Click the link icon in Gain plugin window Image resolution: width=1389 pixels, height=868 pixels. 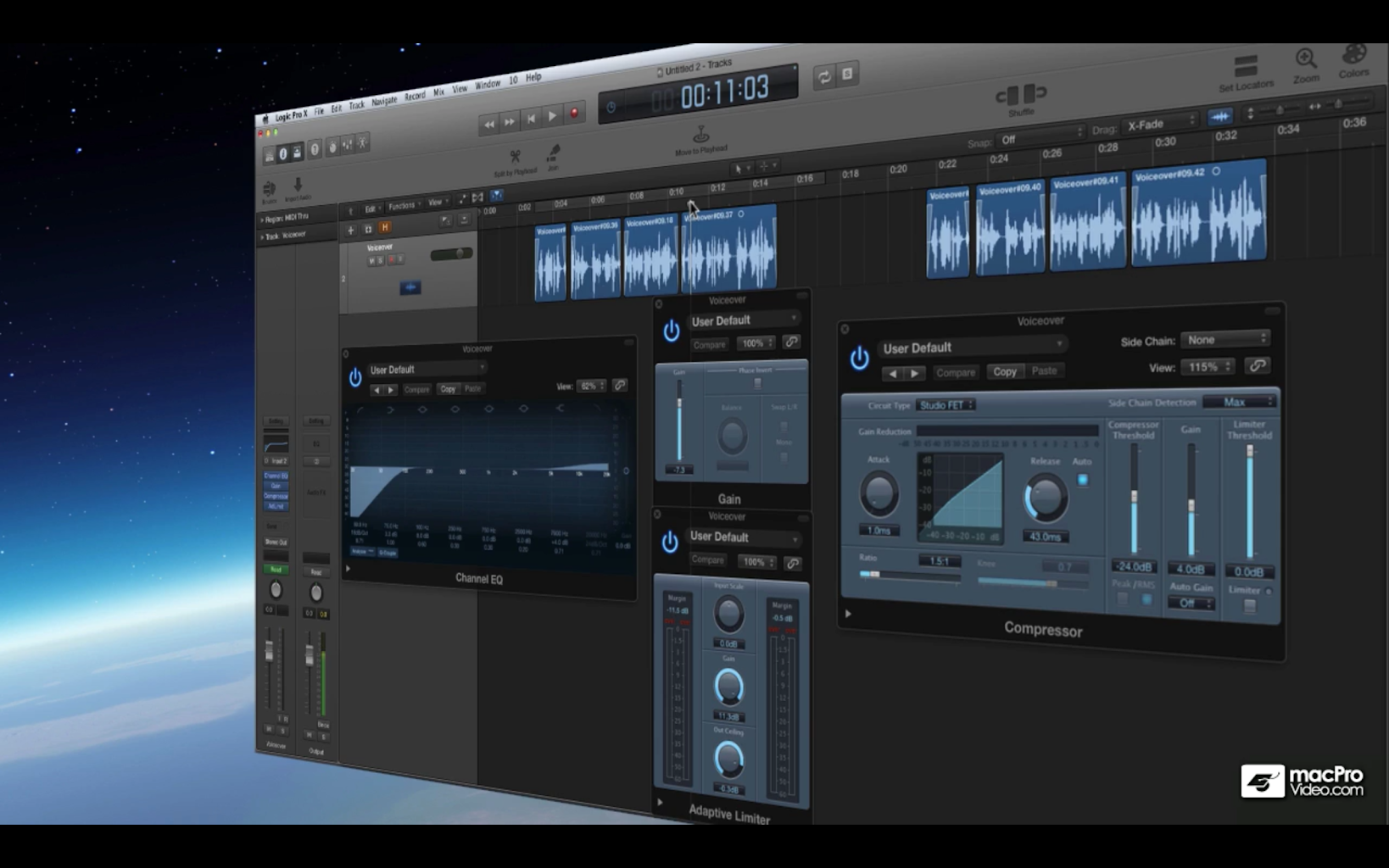point(791,342)
